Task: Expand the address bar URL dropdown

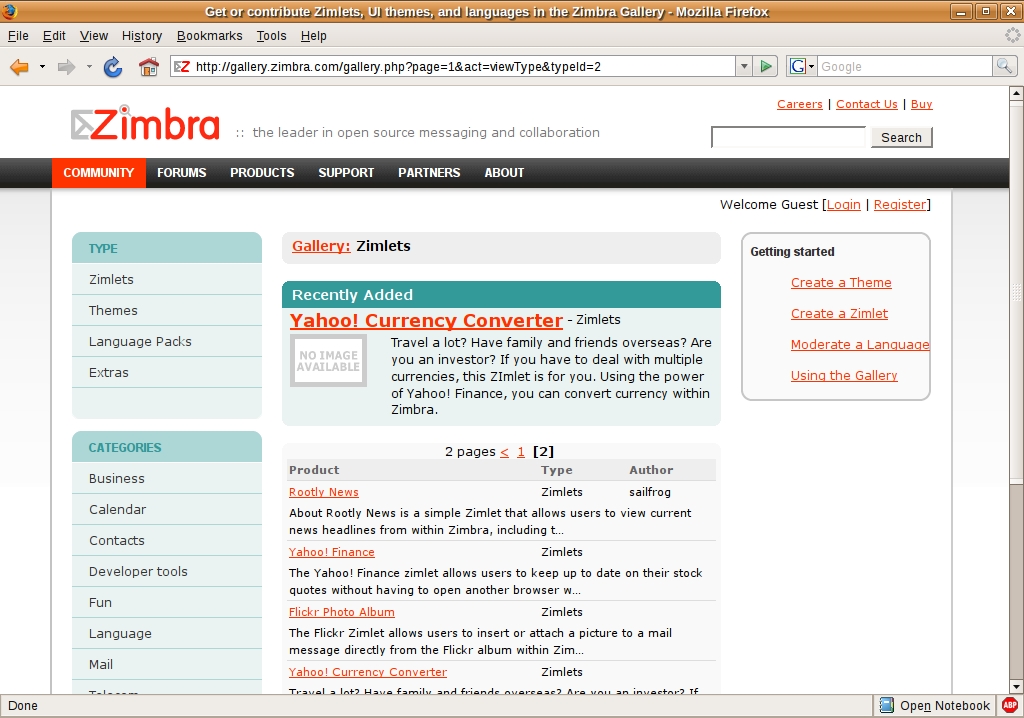Action: [744, 66]
